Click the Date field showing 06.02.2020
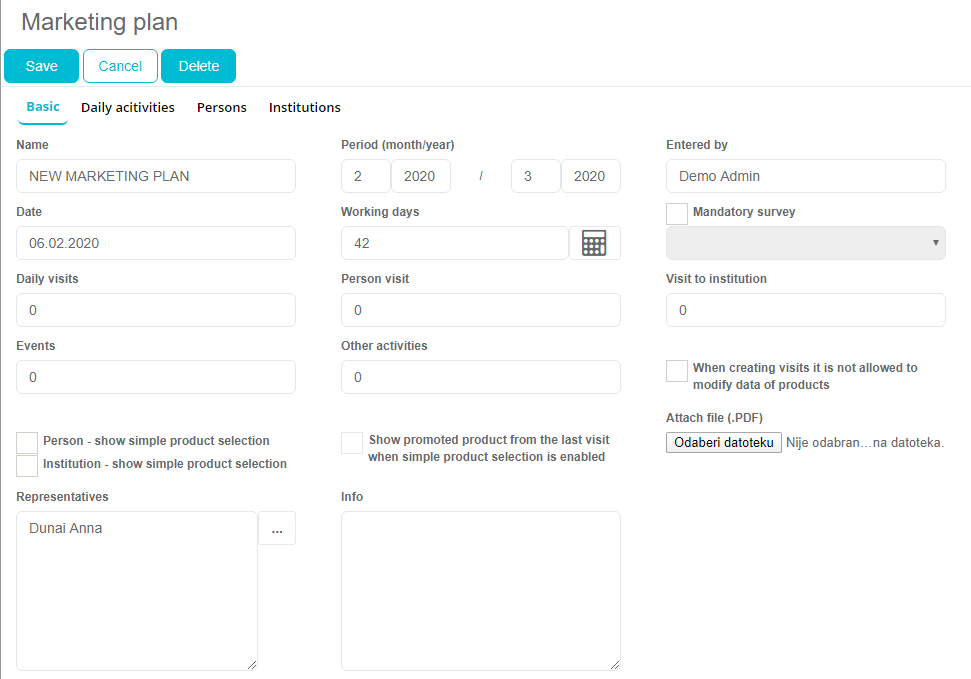Screen dimensions: 971x679 coord(156,243)
